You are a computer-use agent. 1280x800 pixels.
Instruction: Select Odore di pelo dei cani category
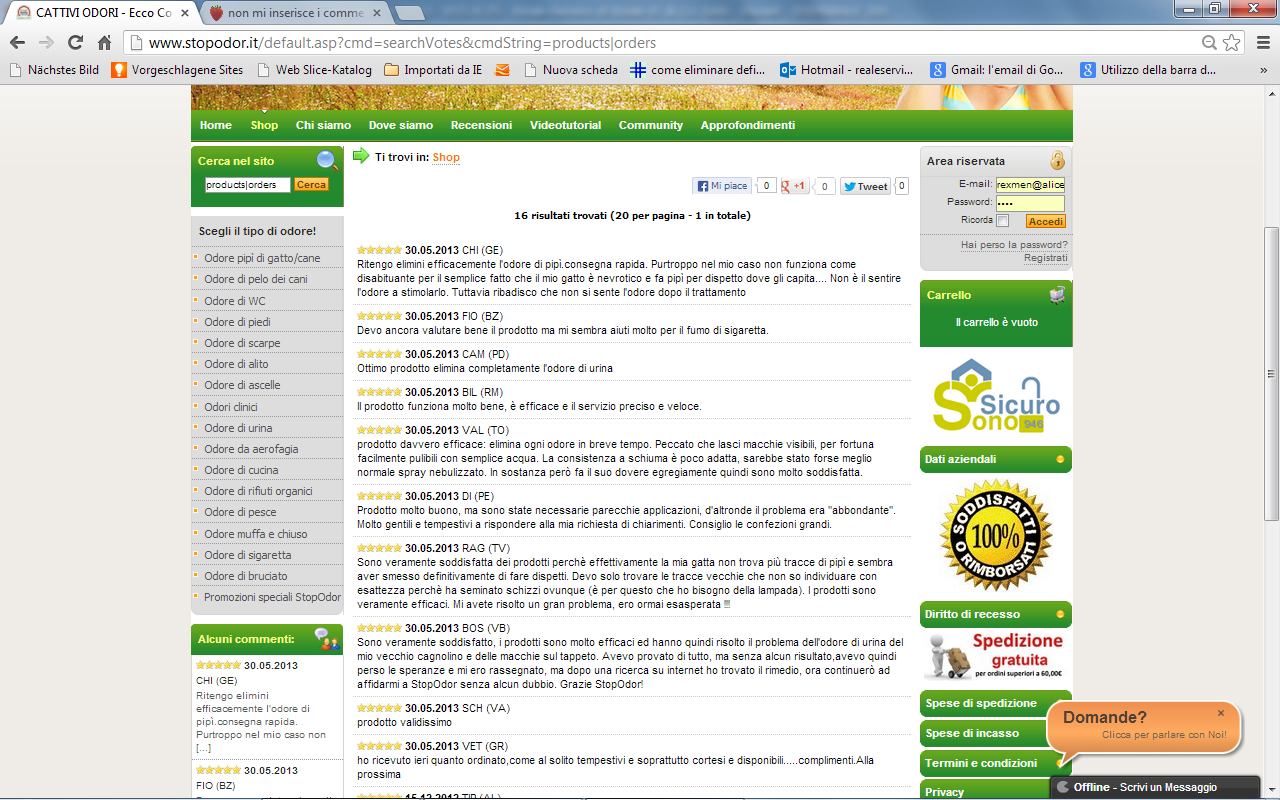point(256,279)
